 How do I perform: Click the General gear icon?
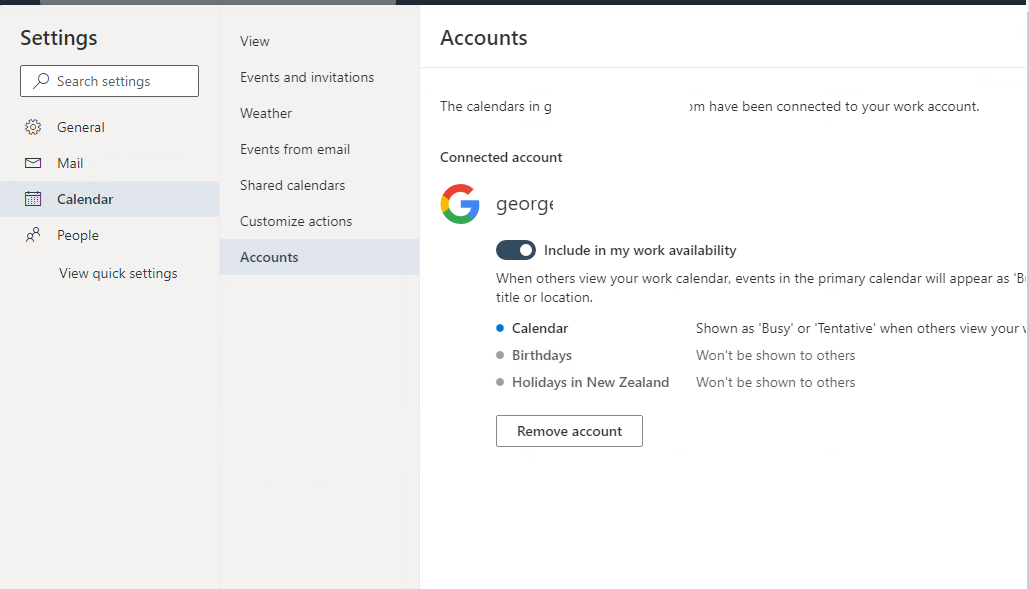33,127
